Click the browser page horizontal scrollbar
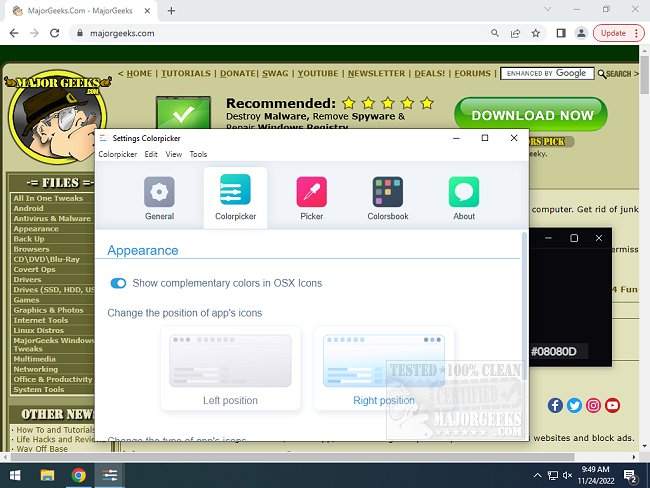The image size is (650, 488). [x=292, y=457]
